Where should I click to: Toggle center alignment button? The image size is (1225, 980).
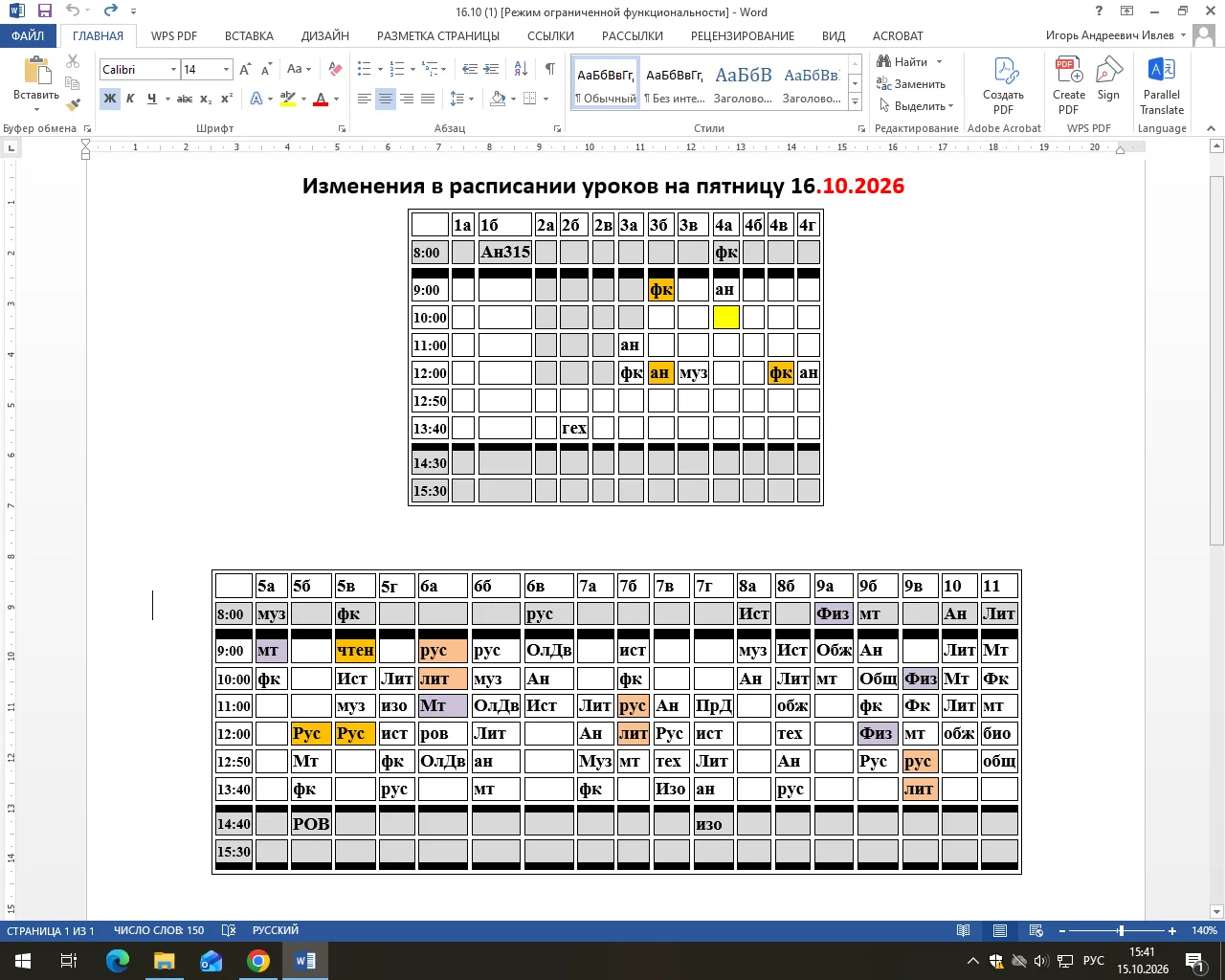tap(386, 99)
